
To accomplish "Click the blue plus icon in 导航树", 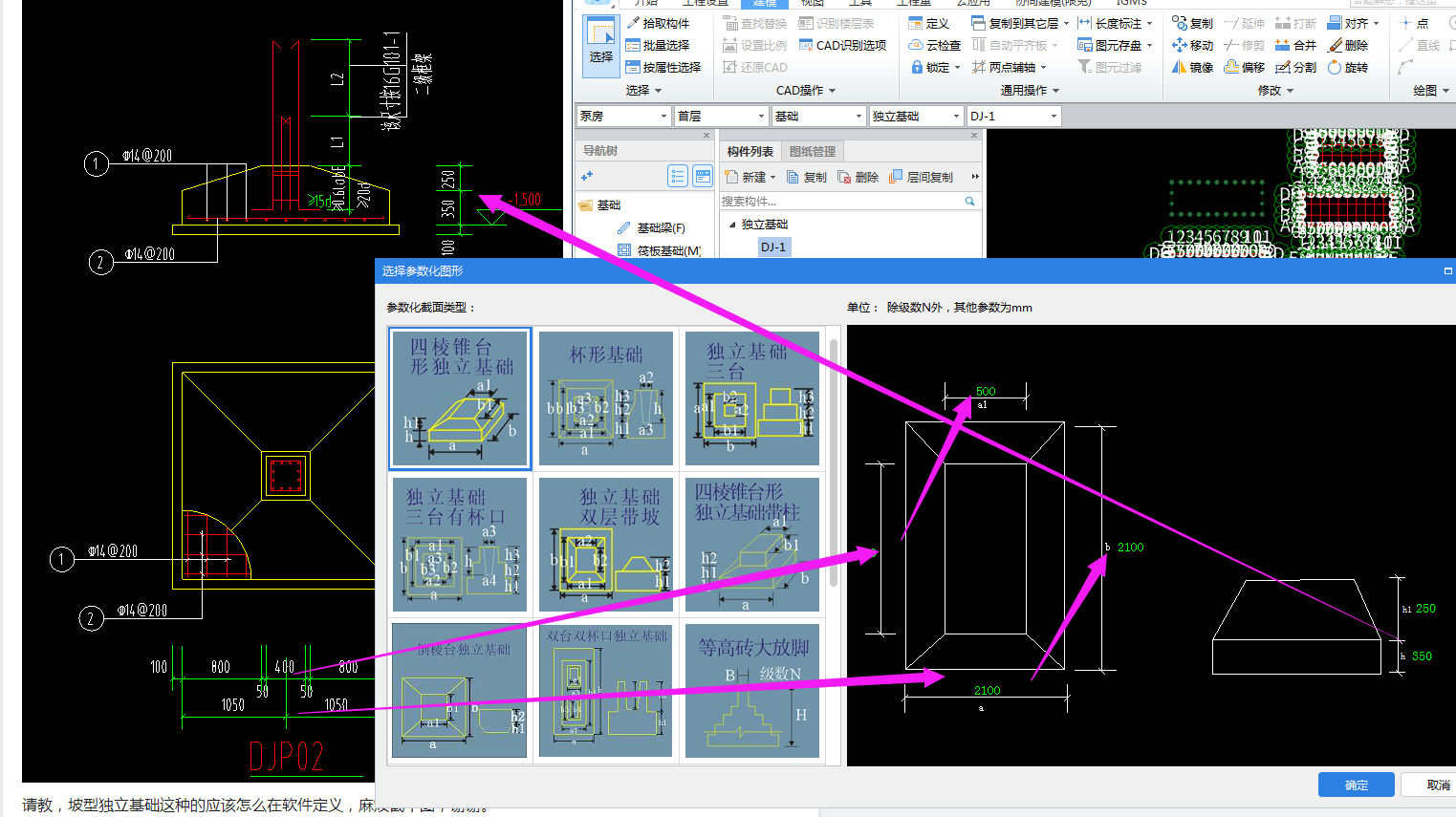I will point(586,176).
